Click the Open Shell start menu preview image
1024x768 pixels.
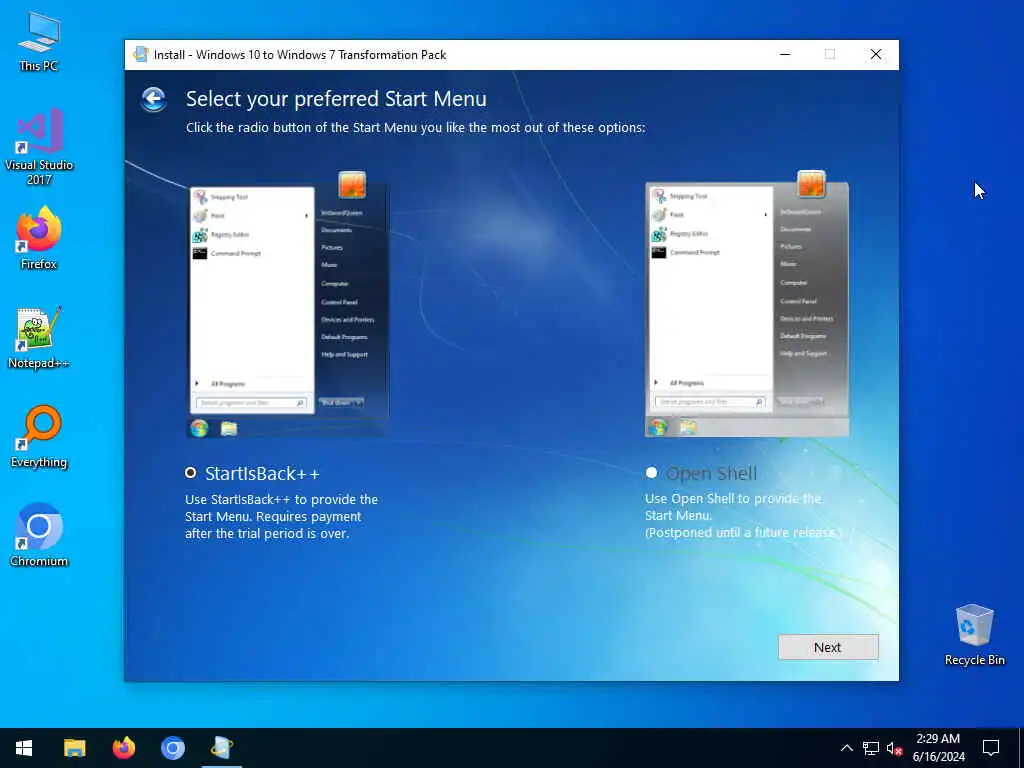pos(747,304)
